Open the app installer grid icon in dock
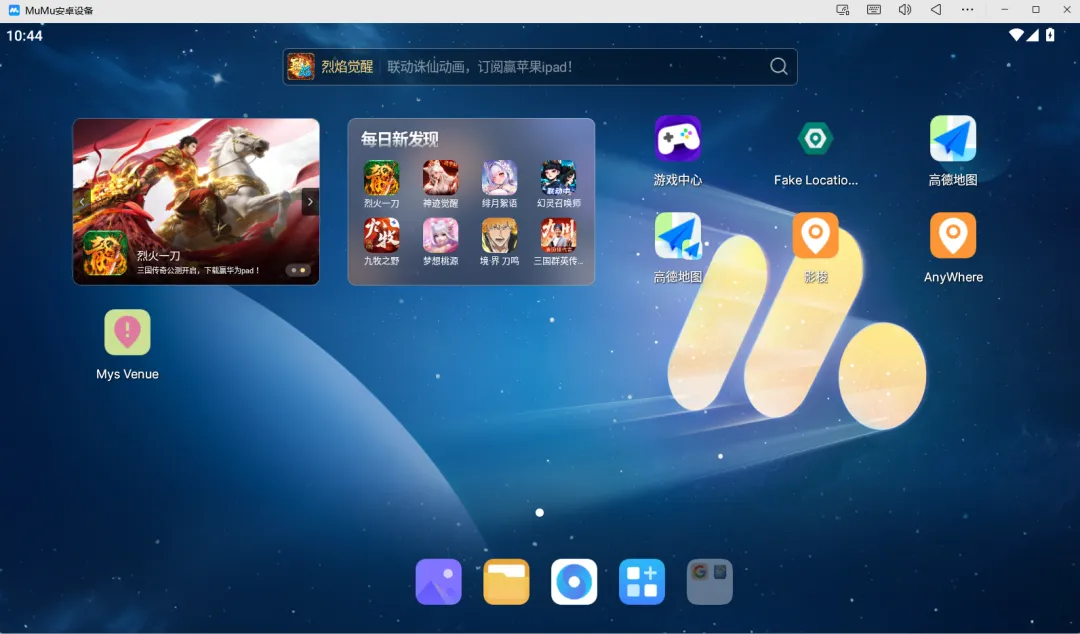The width and height of the screenshot is (1080, 634). coord(642,582)
